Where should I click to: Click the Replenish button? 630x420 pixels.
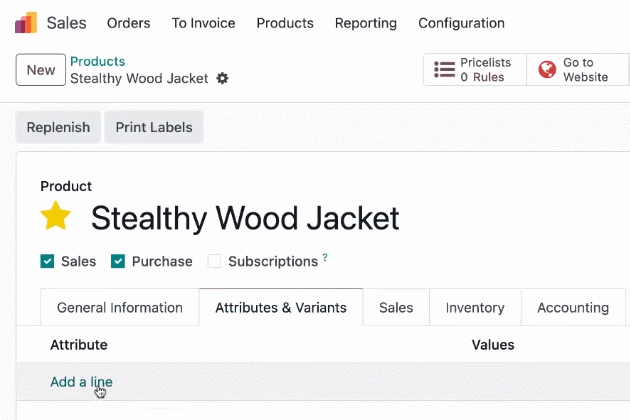coord(58,127)
